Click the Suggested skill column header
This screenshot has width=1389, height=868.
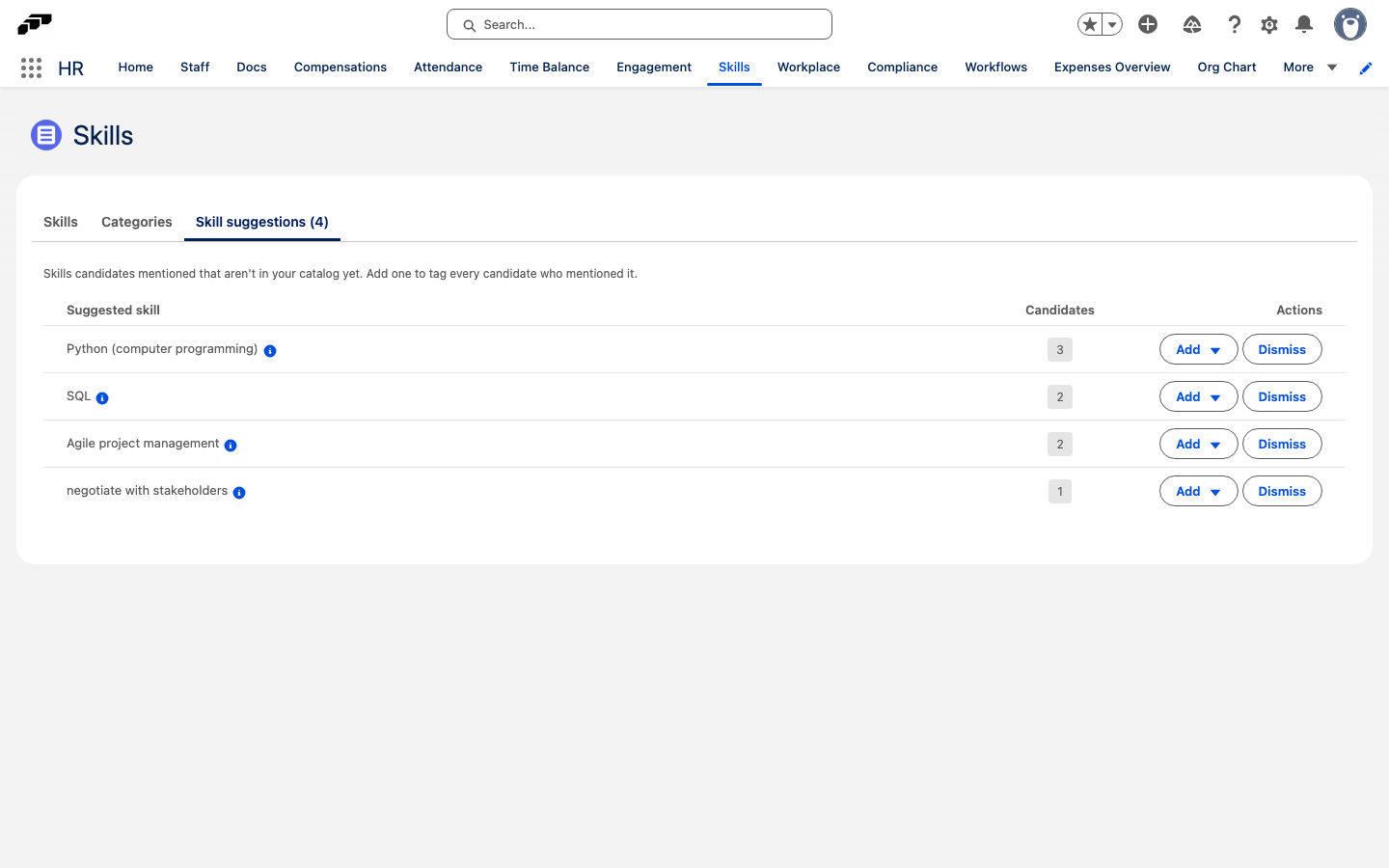(113, 310)
